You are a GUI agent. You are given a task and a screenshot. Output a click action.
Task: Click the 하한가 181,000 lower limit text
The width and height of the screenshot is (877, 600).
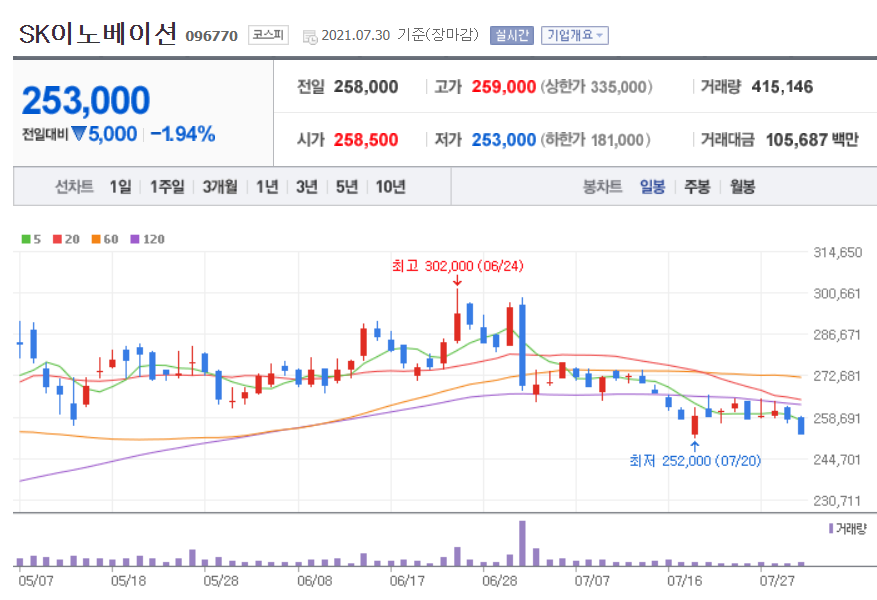(x=595, y=140)
